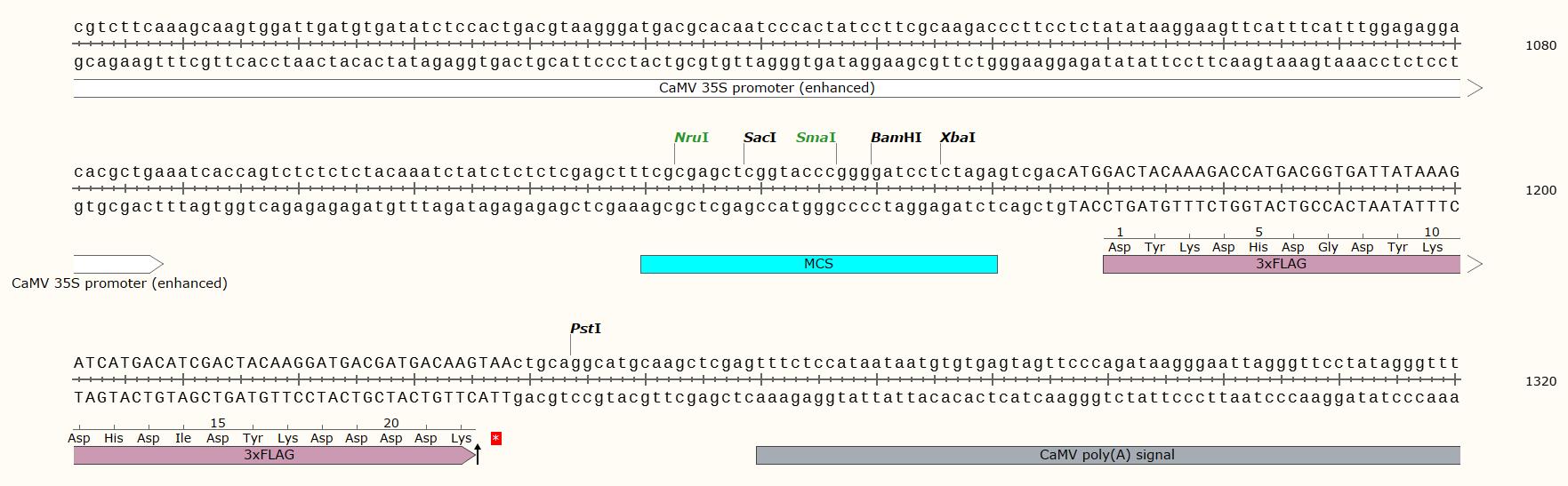Click the 1320 position number
The height and width of the screenshot is (486, 1568).
(1540, 381)
